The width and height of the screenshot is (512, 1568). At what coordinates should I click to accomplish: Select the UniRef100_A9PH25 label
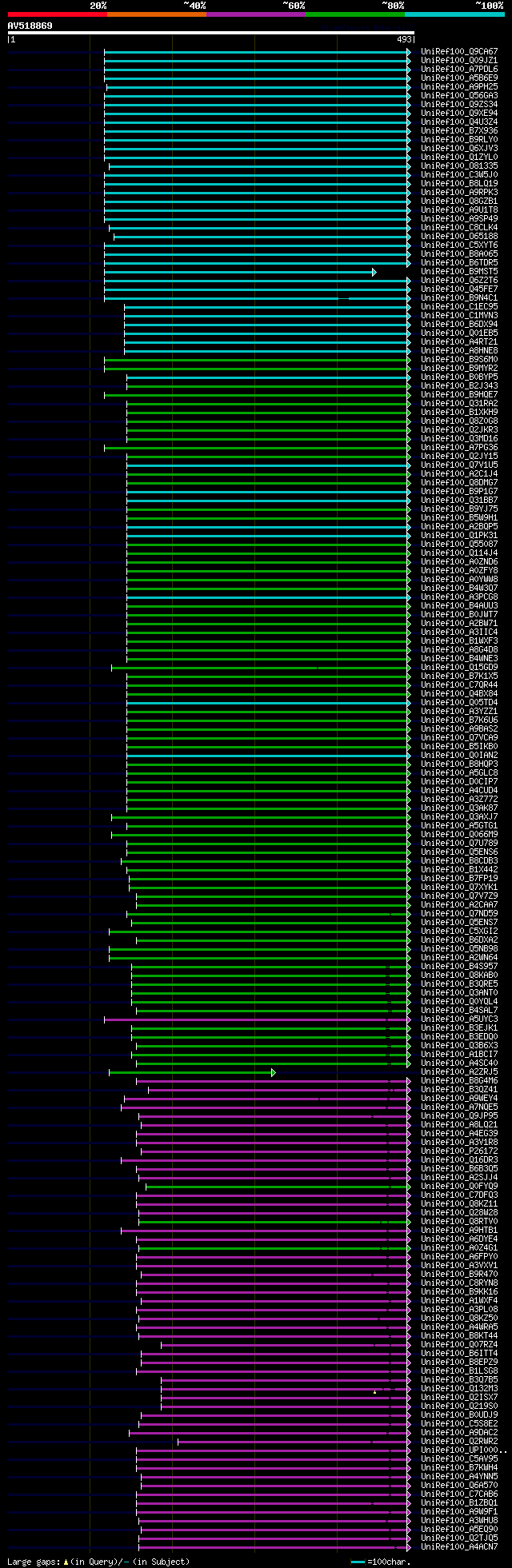pyautogui.click(x=459, y=87)
